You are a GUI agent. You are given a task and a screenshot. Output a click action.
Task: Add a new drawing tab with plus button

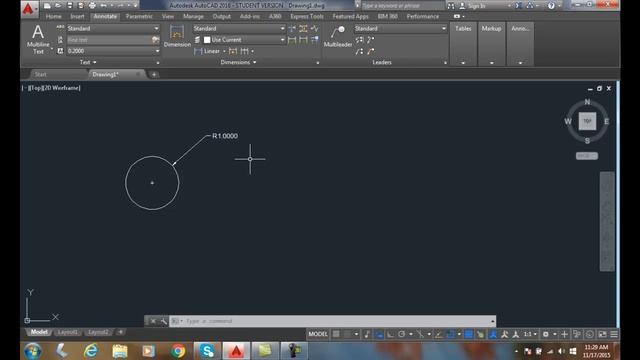pos(154,74)
